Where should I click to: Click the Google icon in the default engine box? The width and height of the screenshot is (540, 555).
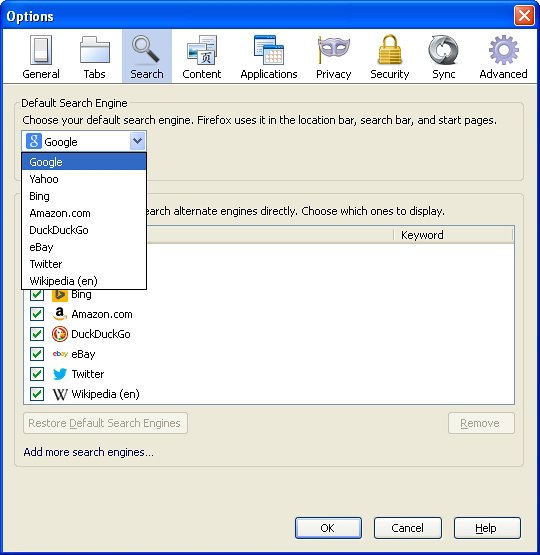[x=34, y=141]
